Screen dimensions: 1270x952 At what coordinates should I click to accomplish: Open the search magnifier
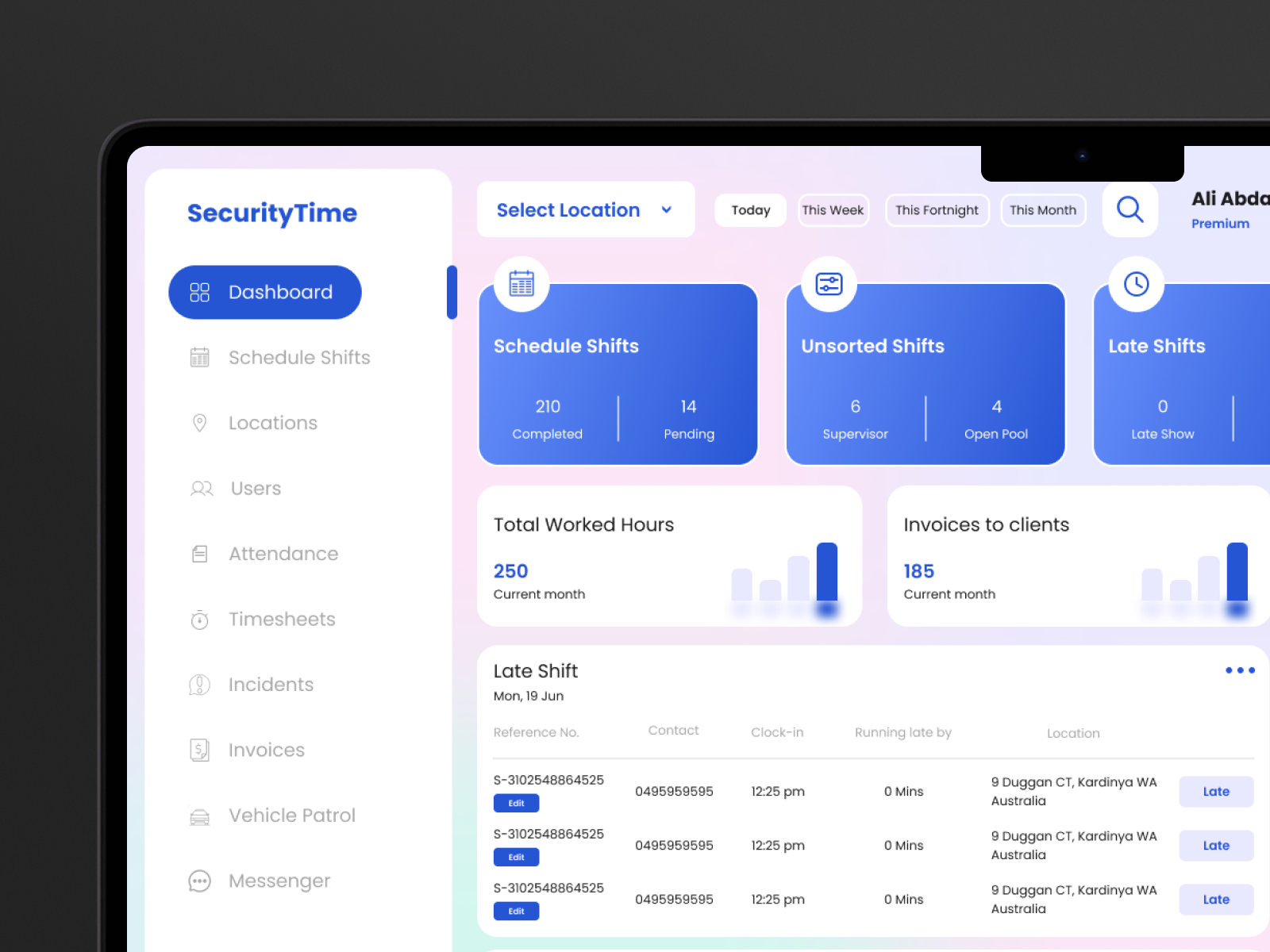[1130, 209]
